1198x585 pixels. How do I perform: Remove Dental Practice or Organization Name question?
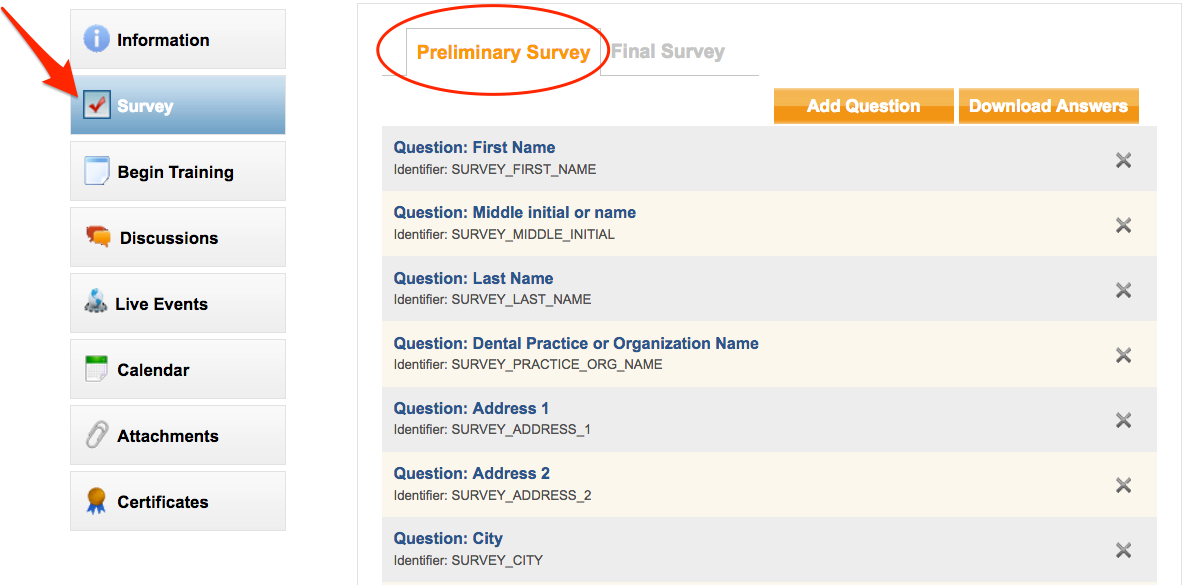click(x=1123, y=355)
